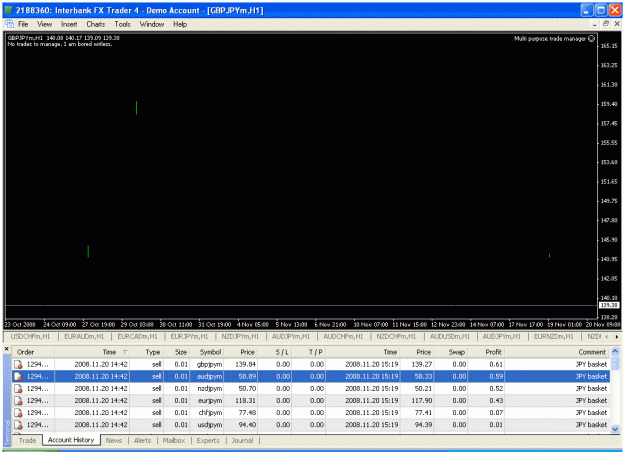Switch to AUDUSDm,H1 chart tab

(450, 336)
